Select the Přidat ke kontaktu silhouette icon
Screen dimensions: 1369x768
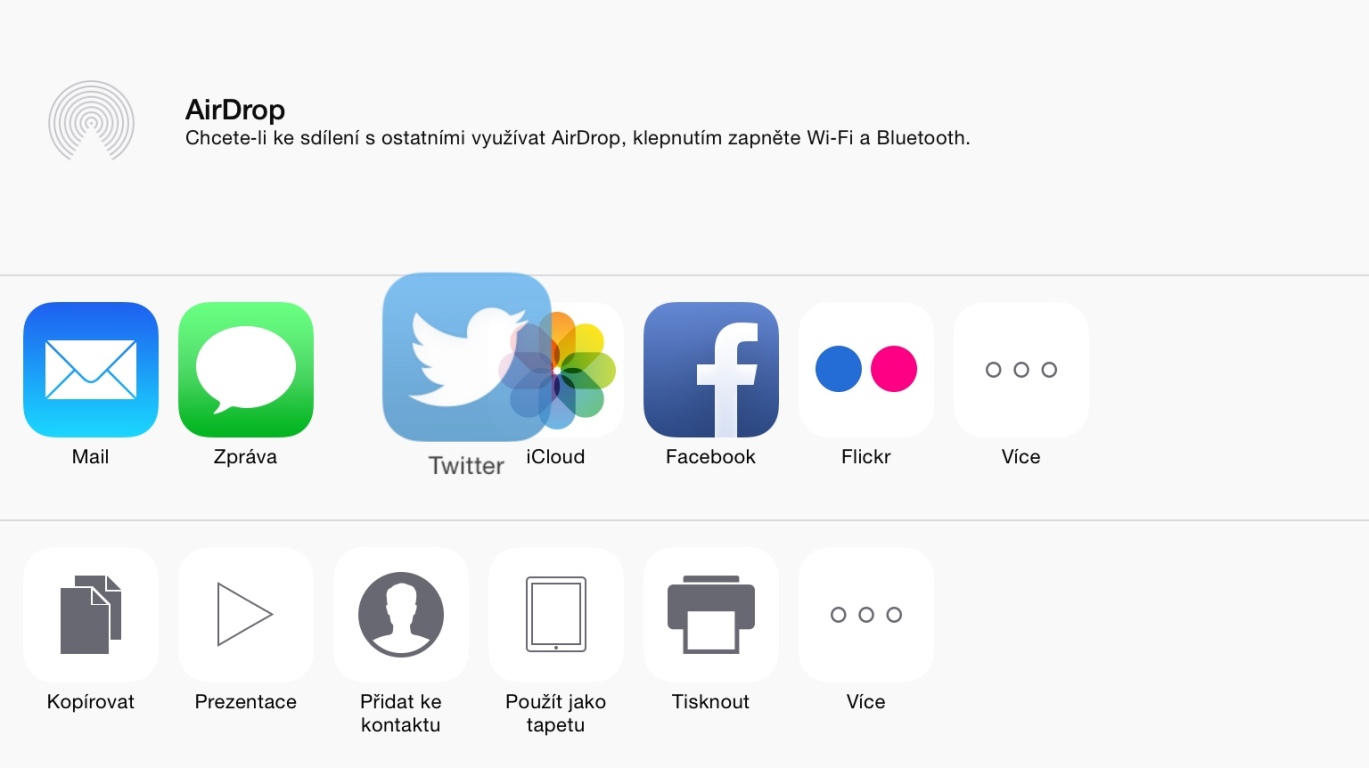click(x=401, y=615)
